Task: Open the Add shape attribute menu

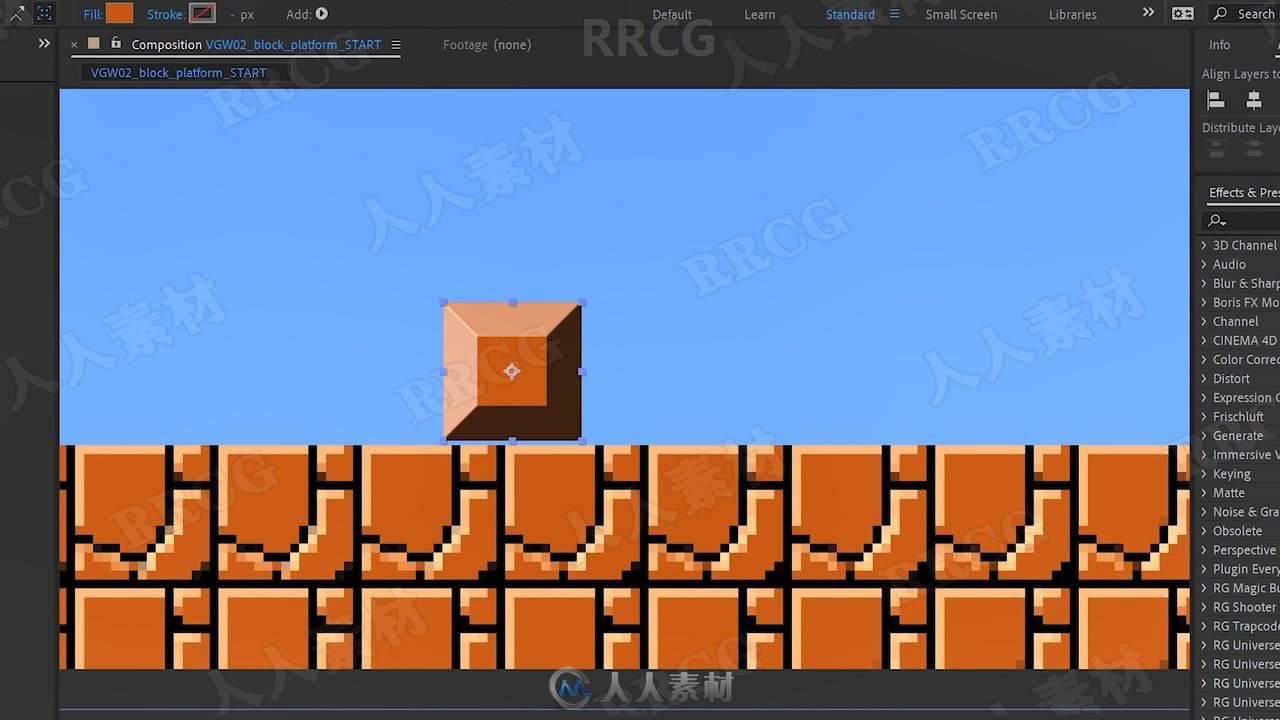Action: tap(322, 14)
